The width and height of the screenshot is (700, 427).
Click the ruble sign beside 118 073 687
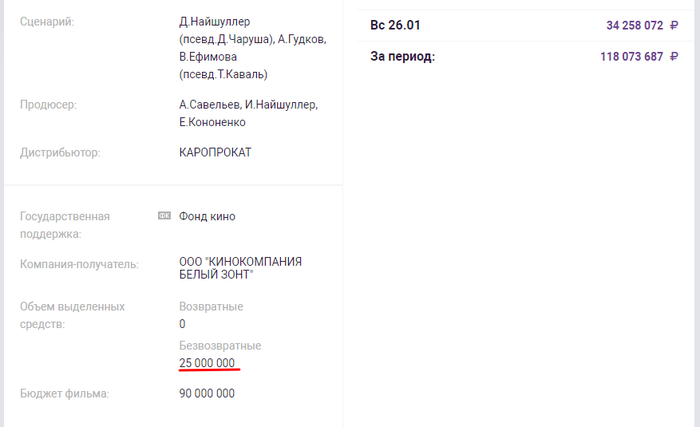point(674,57)
